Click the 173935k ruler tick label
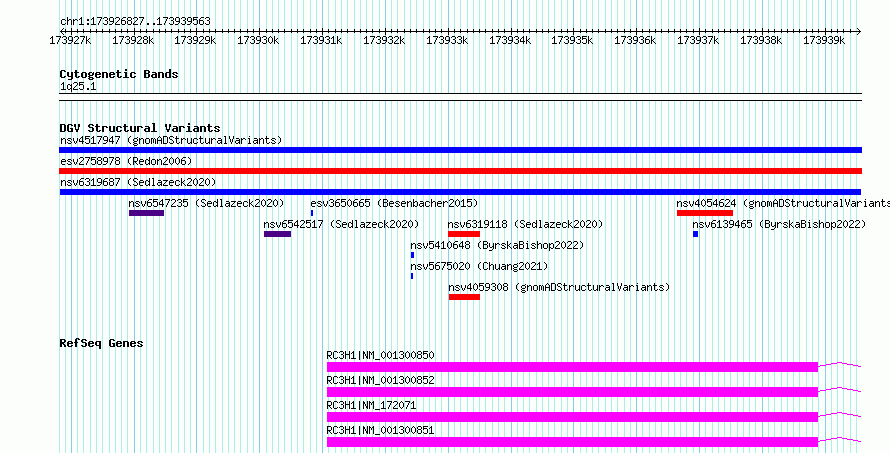 tap(572, 40)
